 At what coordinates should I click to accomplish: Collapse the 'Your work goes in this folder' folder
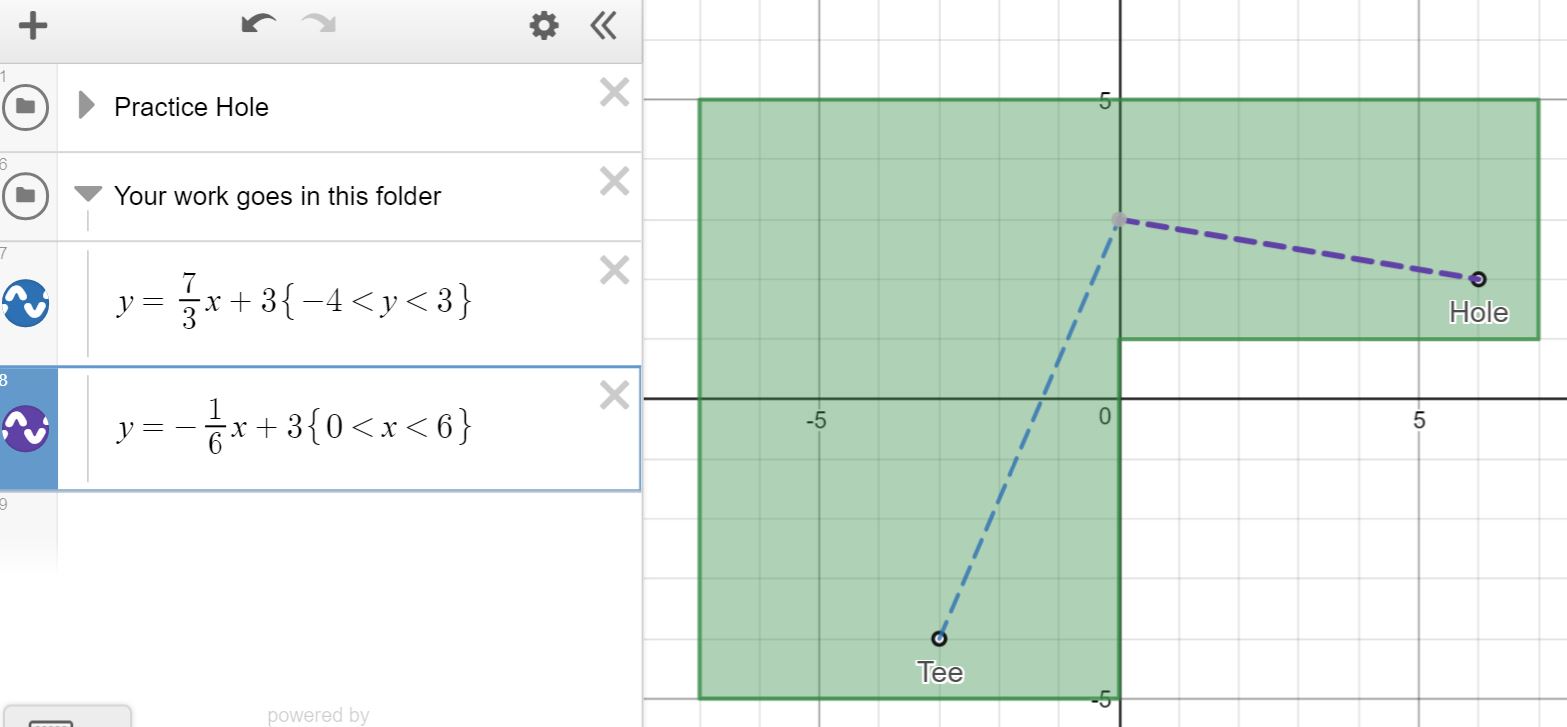pyautogui.click(x=88, y=194)
